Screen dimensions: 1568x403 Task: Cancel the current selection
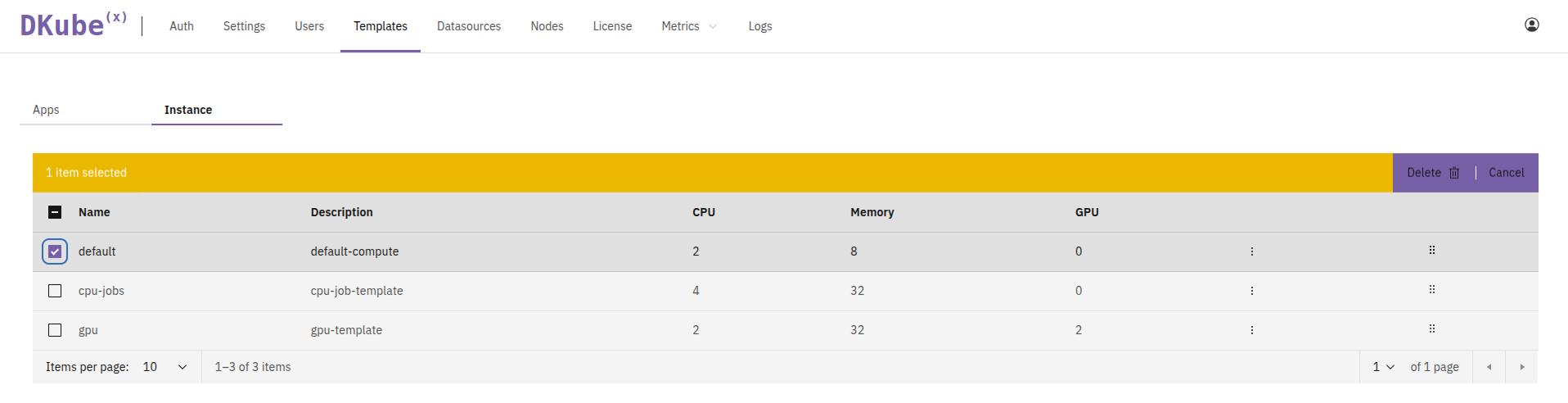point(1506,173)
